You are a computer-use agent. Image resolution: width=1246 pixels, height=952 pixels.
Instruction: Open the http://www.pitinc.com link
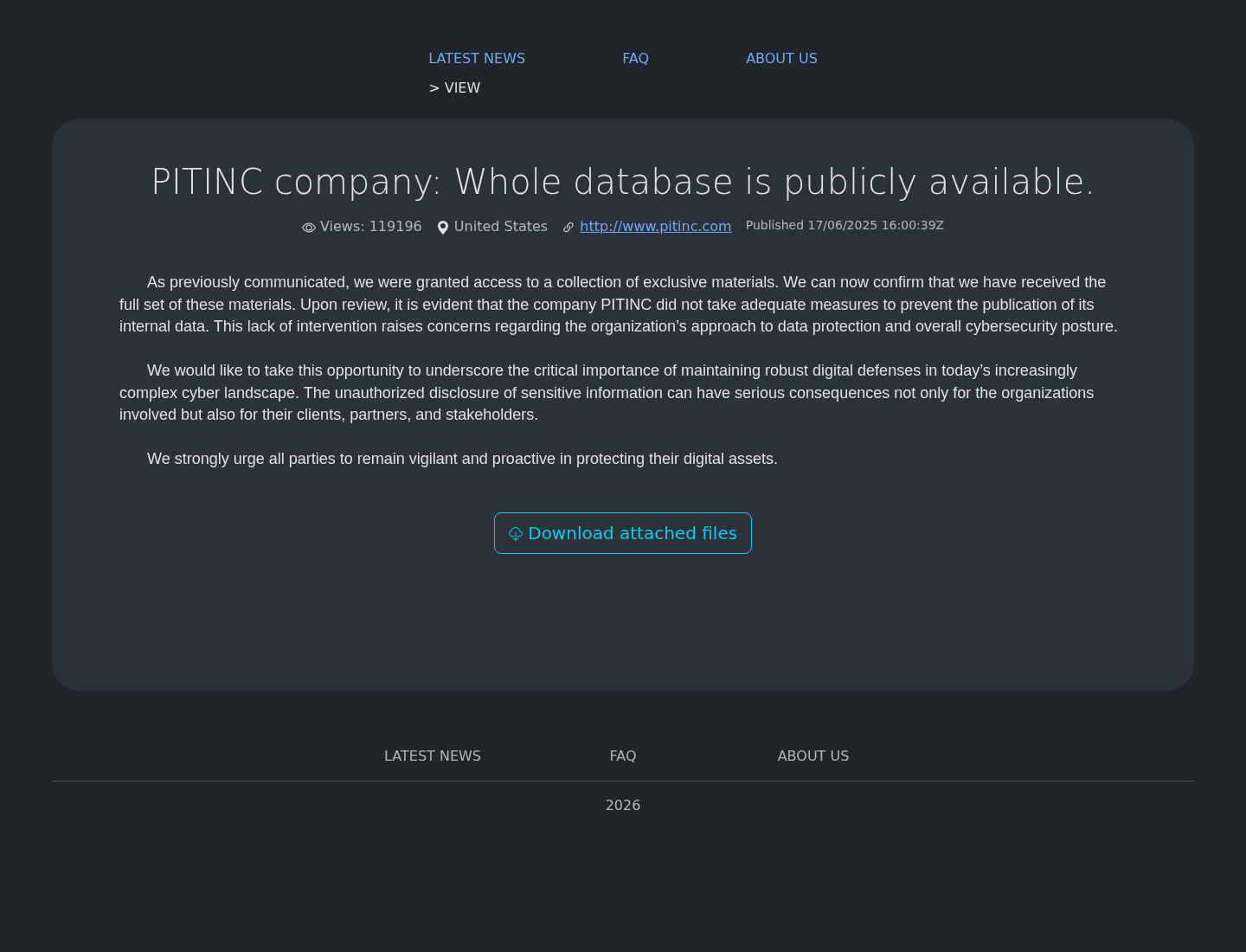coord(655,227)
